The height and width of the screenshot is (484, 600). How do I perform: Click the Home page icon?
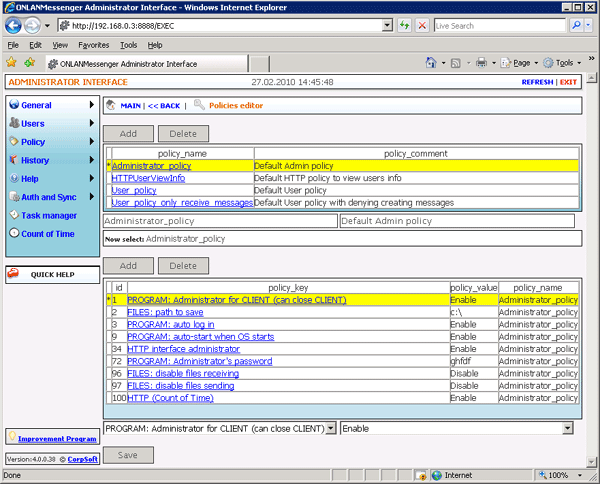431,62
